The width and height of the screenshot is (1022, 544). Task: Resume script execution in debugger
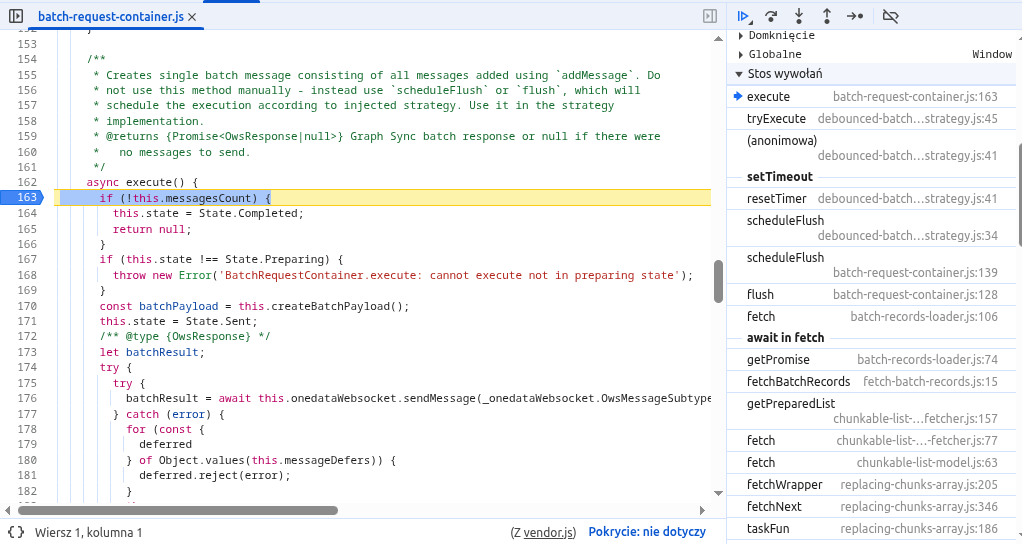click(x=743, y=16)
